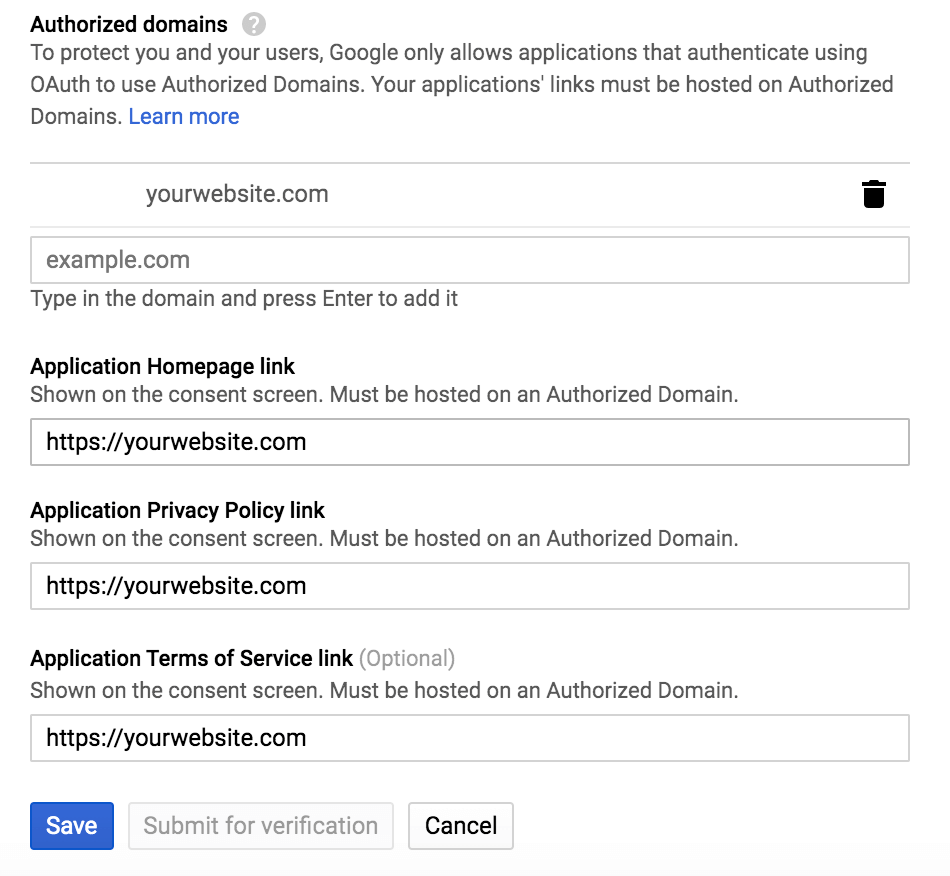Viewport: 950px width, 876px height.
Task: Click the Application Terms of Service label
Action: pos(192,658)
